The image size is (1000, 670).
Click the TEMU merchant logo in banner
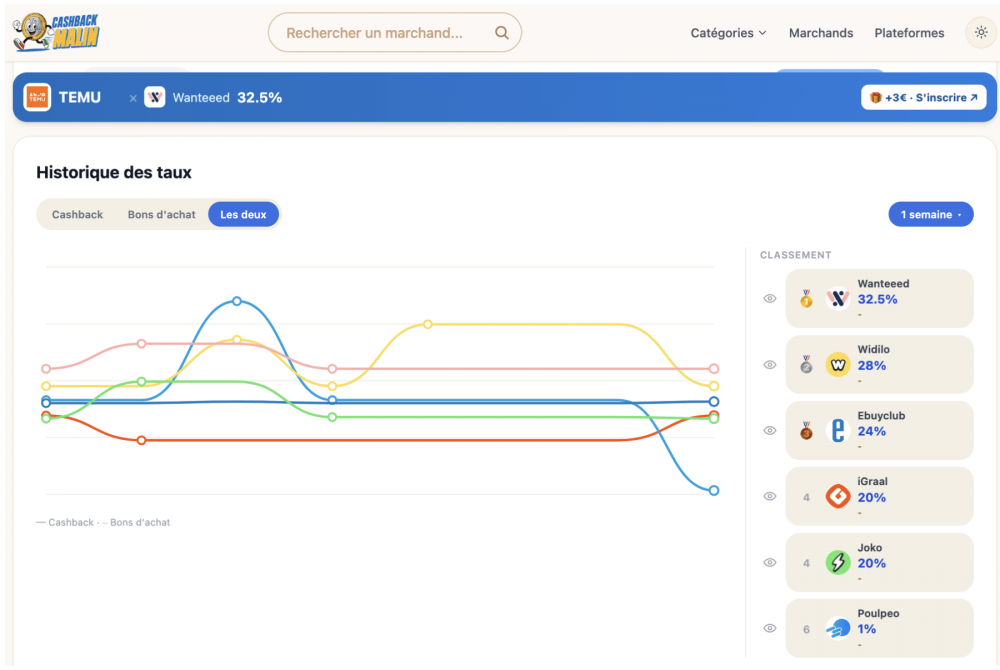(x=37, y=98)
